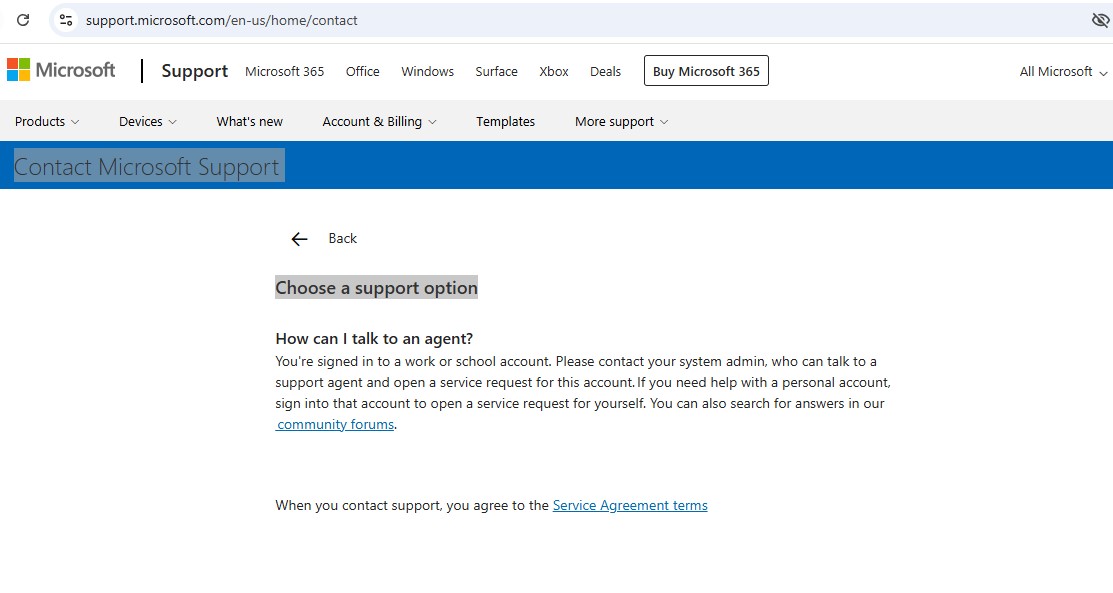Click the Buy Microsoft 365 button
The image size is (1113, 593).
tap(706, 71)
